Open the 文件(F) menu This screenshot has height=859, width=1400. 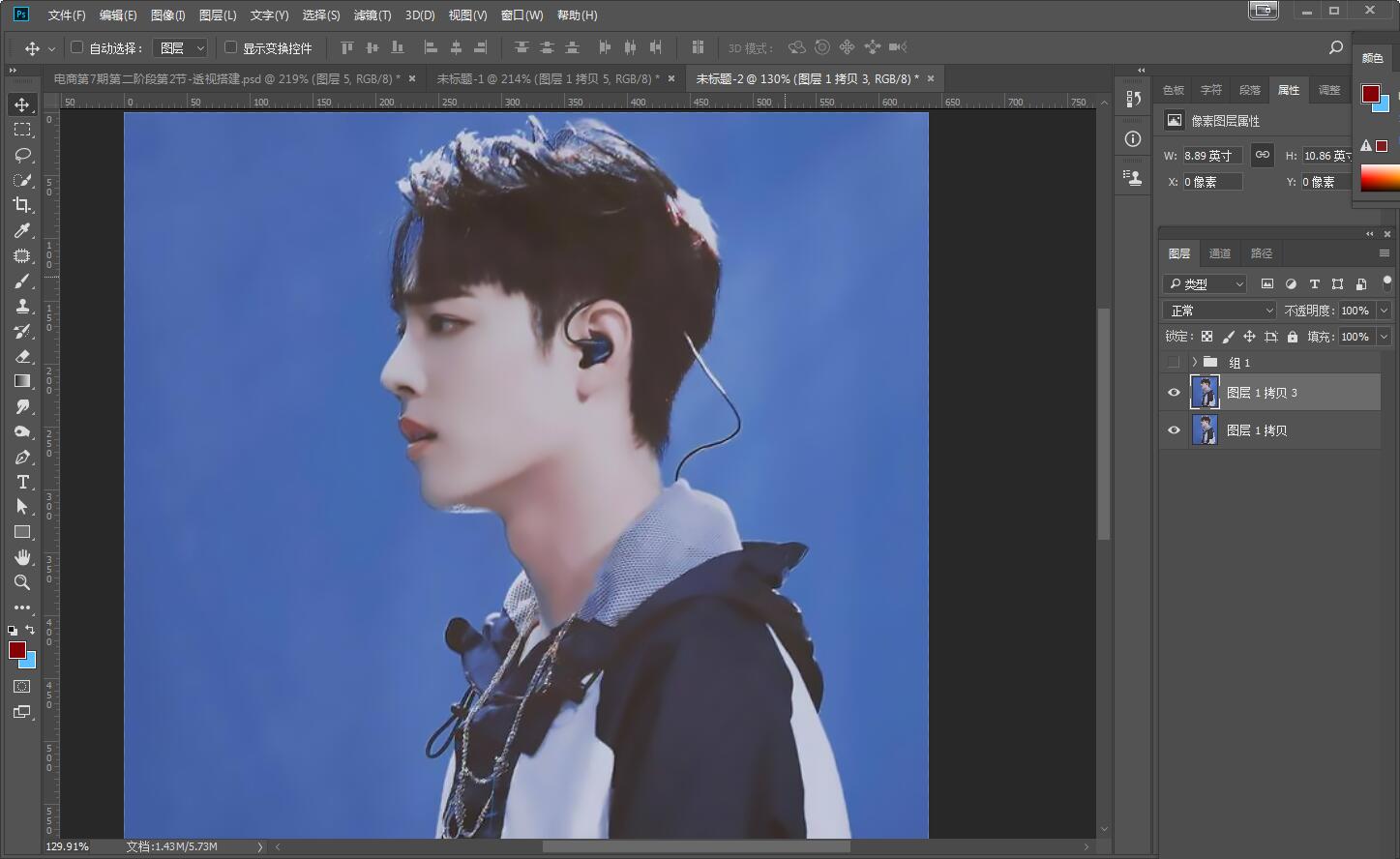pos(67,15)
